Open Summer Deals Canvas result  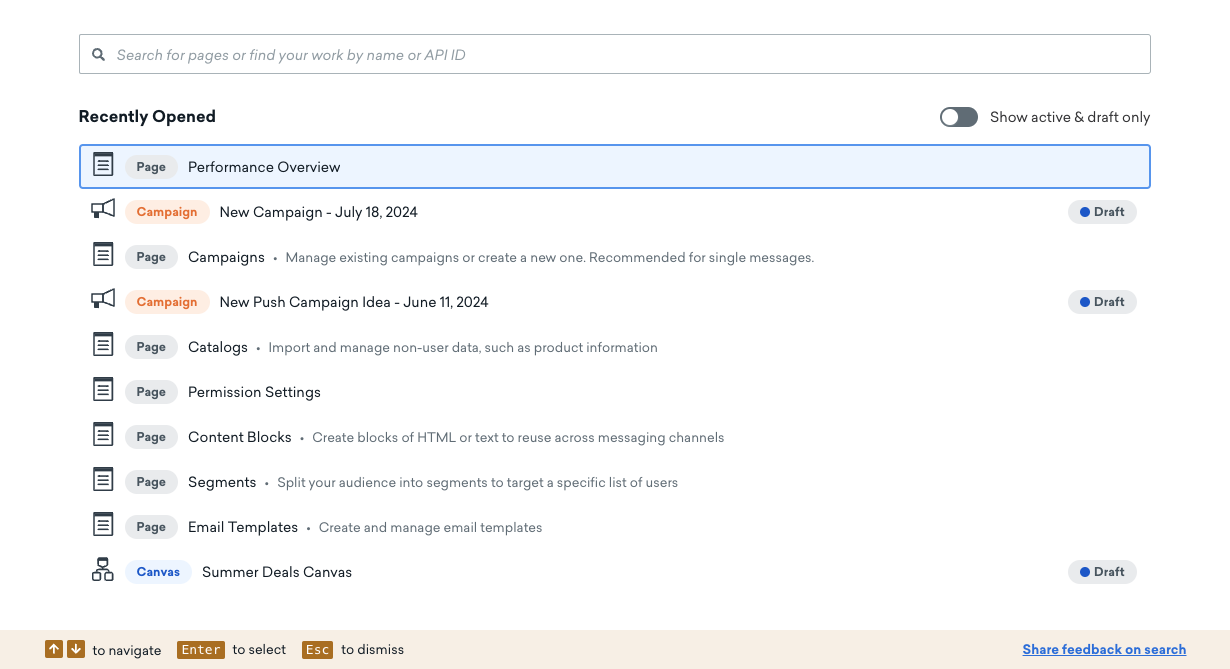[615, 572]
